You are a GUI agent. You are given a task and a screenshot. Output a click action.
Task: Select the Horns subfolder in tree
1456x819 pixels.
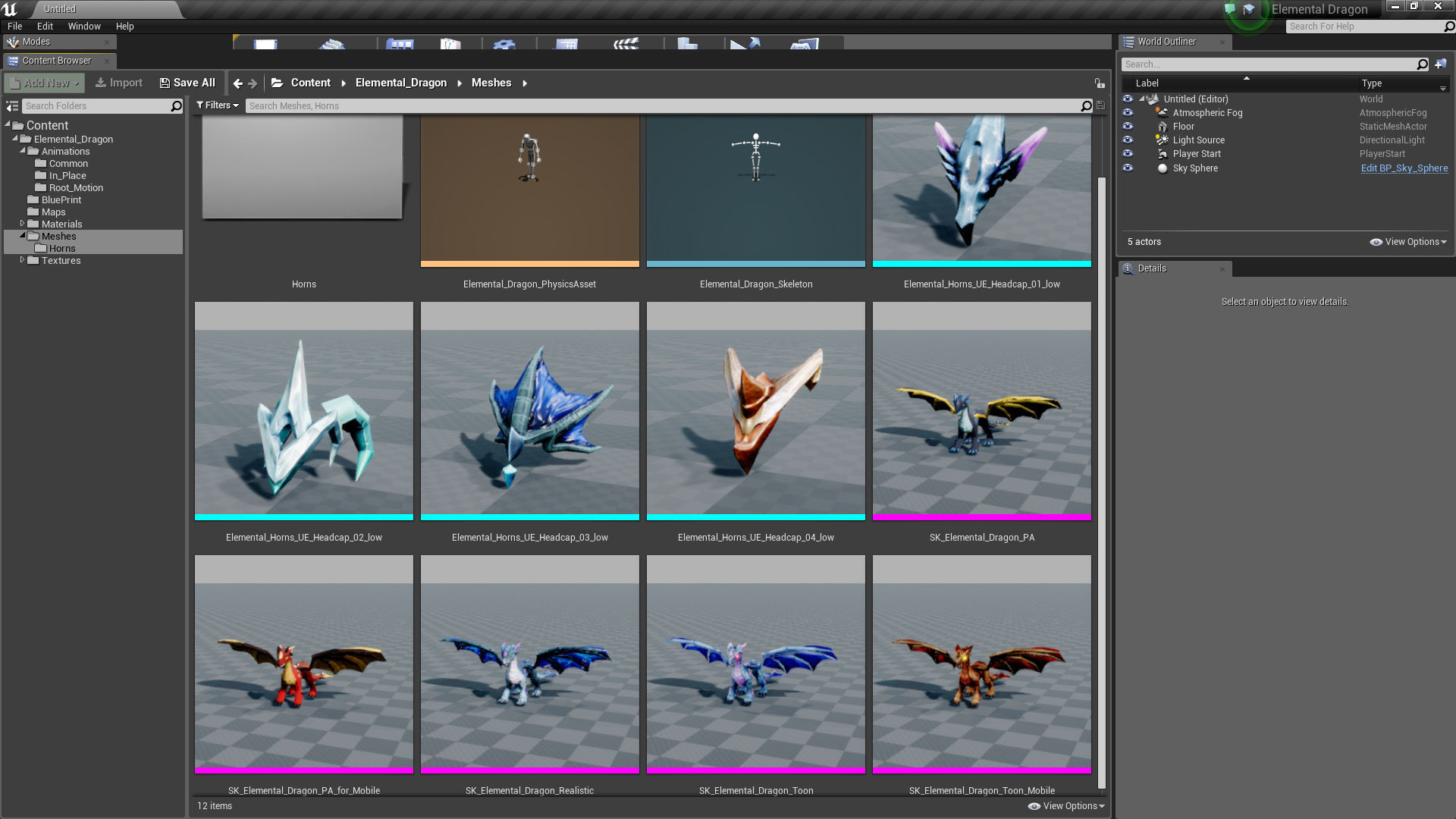[62, 248]
